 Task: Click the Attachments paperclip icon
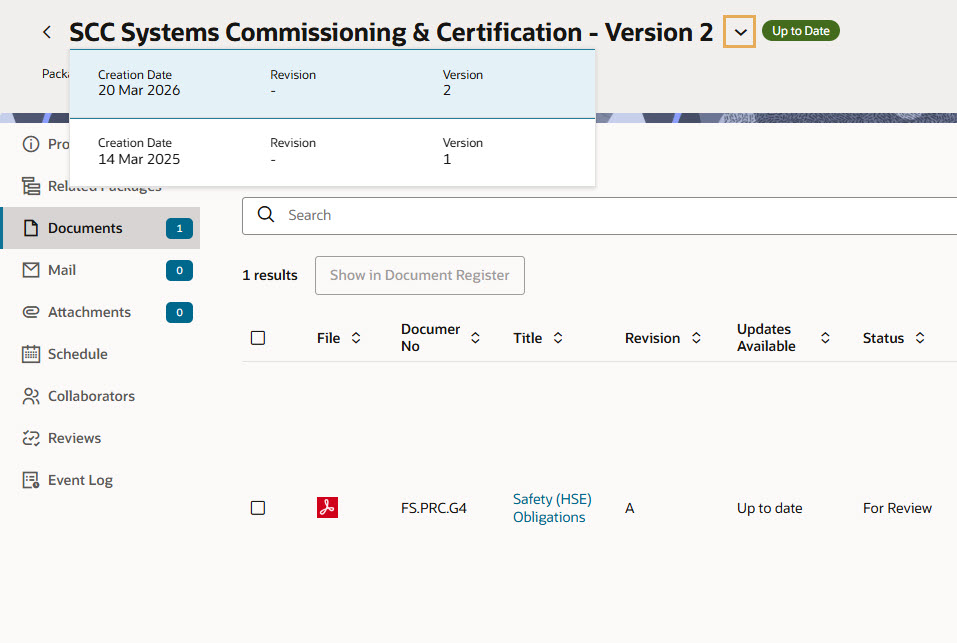(30, 312)
